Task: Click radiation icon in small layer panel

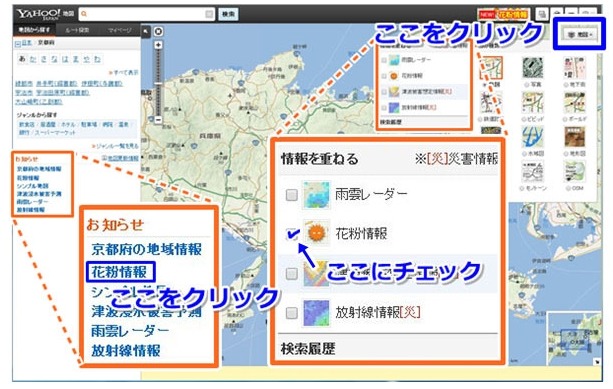Action: [x=394, y=107]
